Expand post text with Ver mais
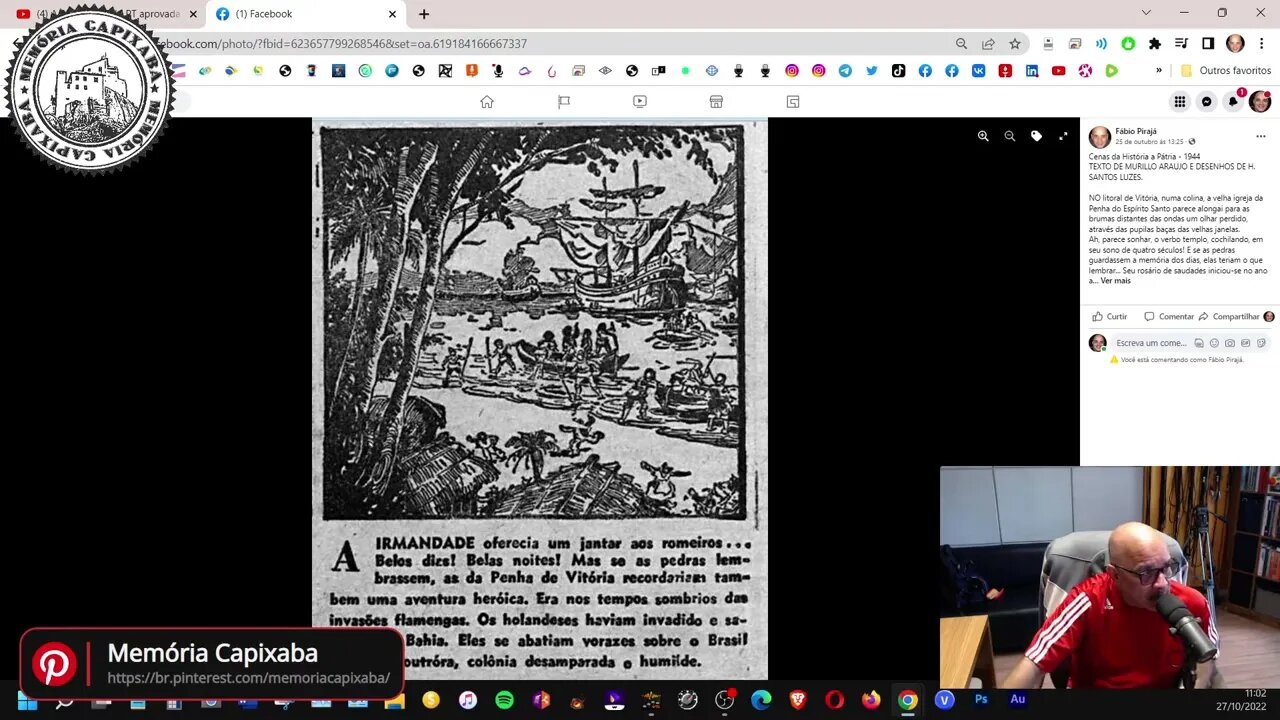 (1116, 281)
